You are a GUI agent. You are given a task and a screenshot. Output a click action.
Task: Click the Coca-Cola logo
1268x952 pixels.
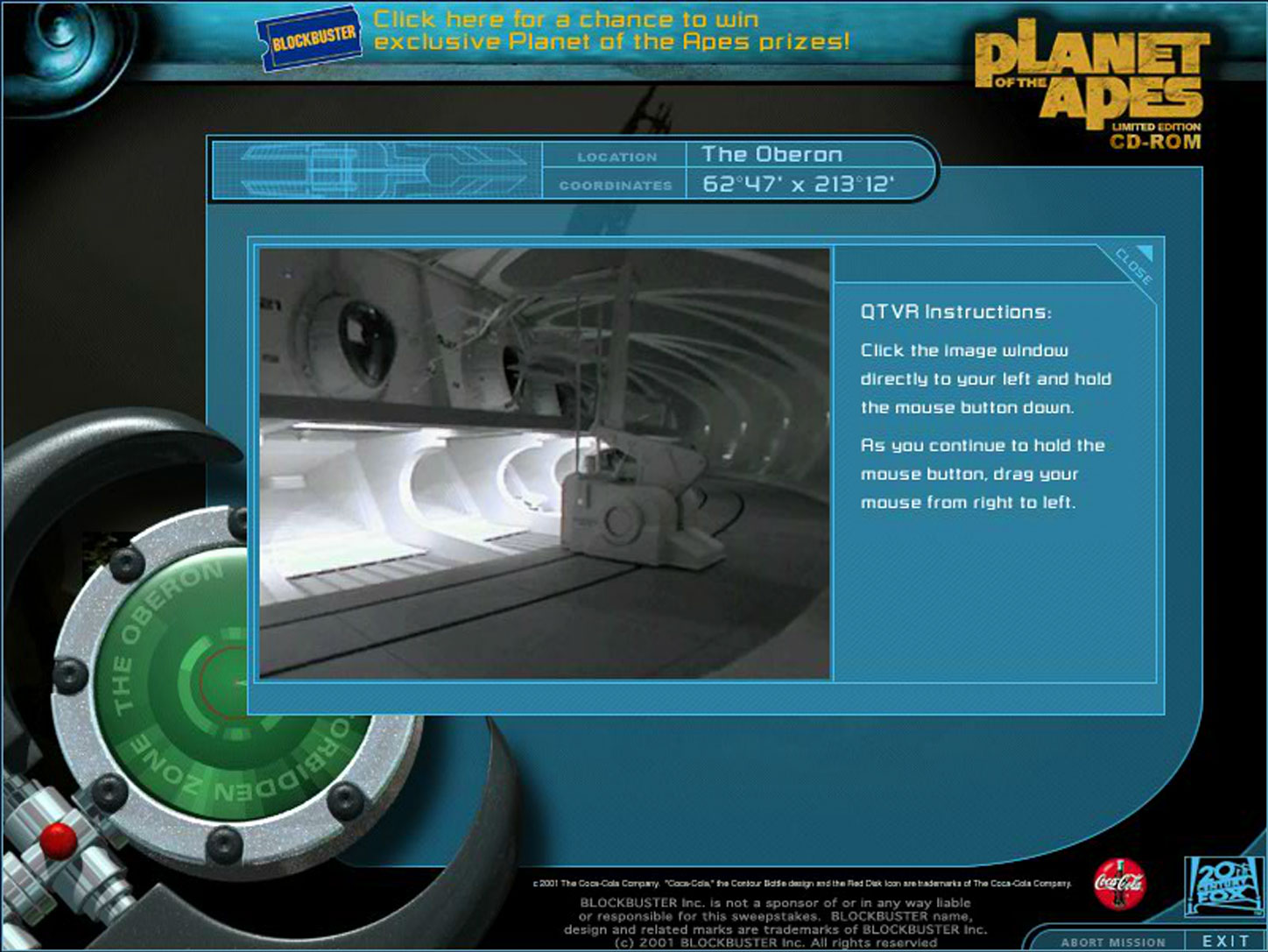tap(1119, 884)
